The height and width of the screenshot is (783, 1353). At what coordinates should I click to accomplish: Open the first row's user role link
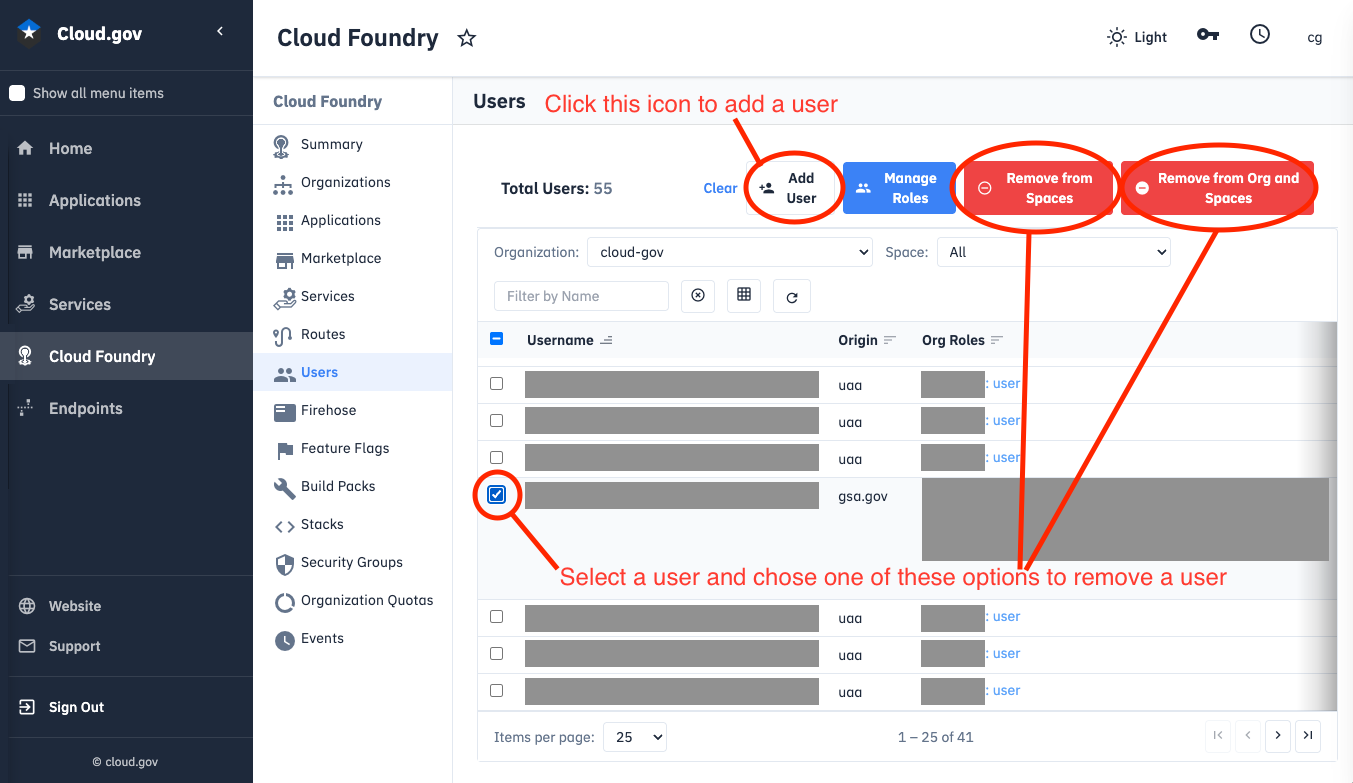1006,384
